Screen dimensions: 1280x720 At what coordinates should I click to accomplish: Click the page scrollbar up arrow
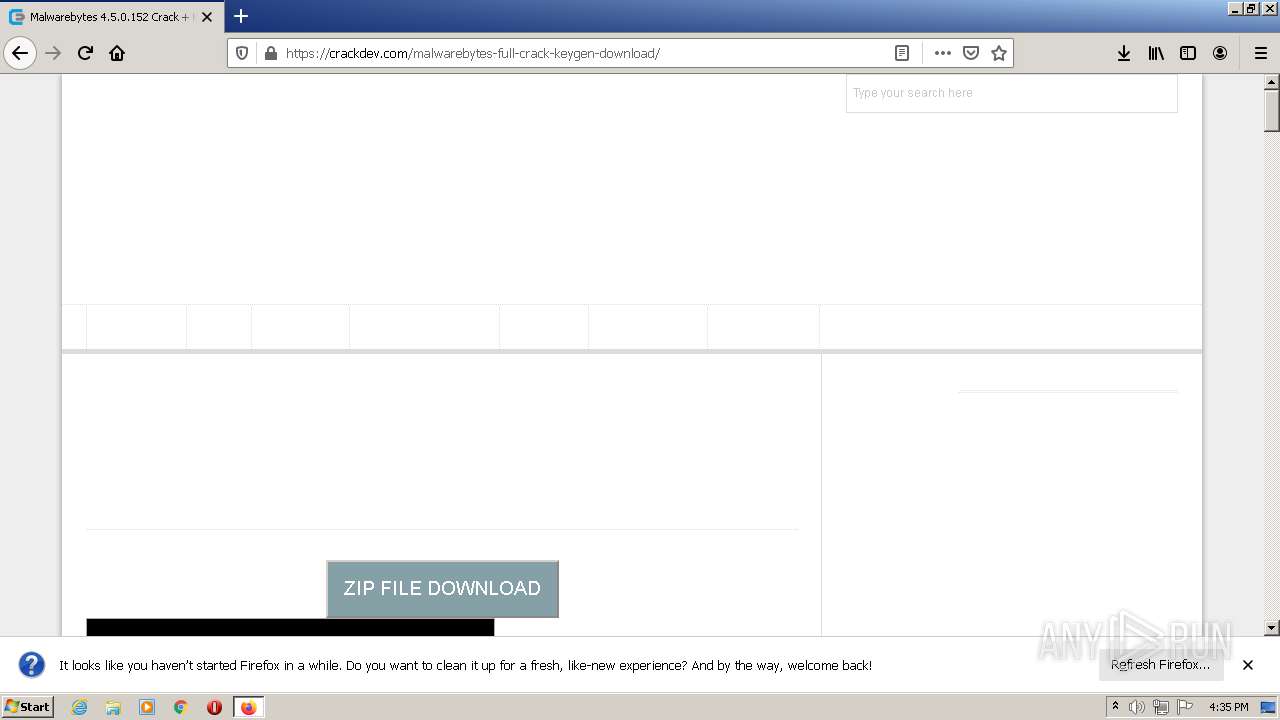[1272, 82]
